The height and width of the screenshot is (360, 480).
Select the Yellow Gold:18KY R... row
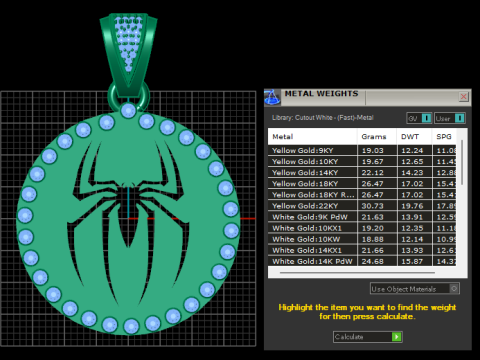click(362, 195)
